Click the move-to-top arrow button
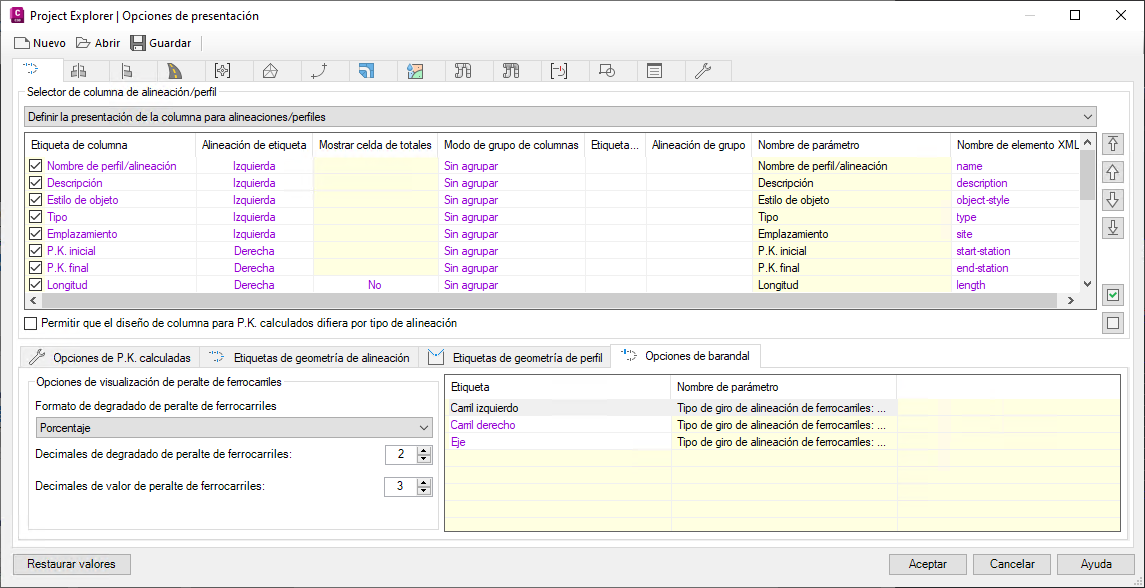 1113,144
